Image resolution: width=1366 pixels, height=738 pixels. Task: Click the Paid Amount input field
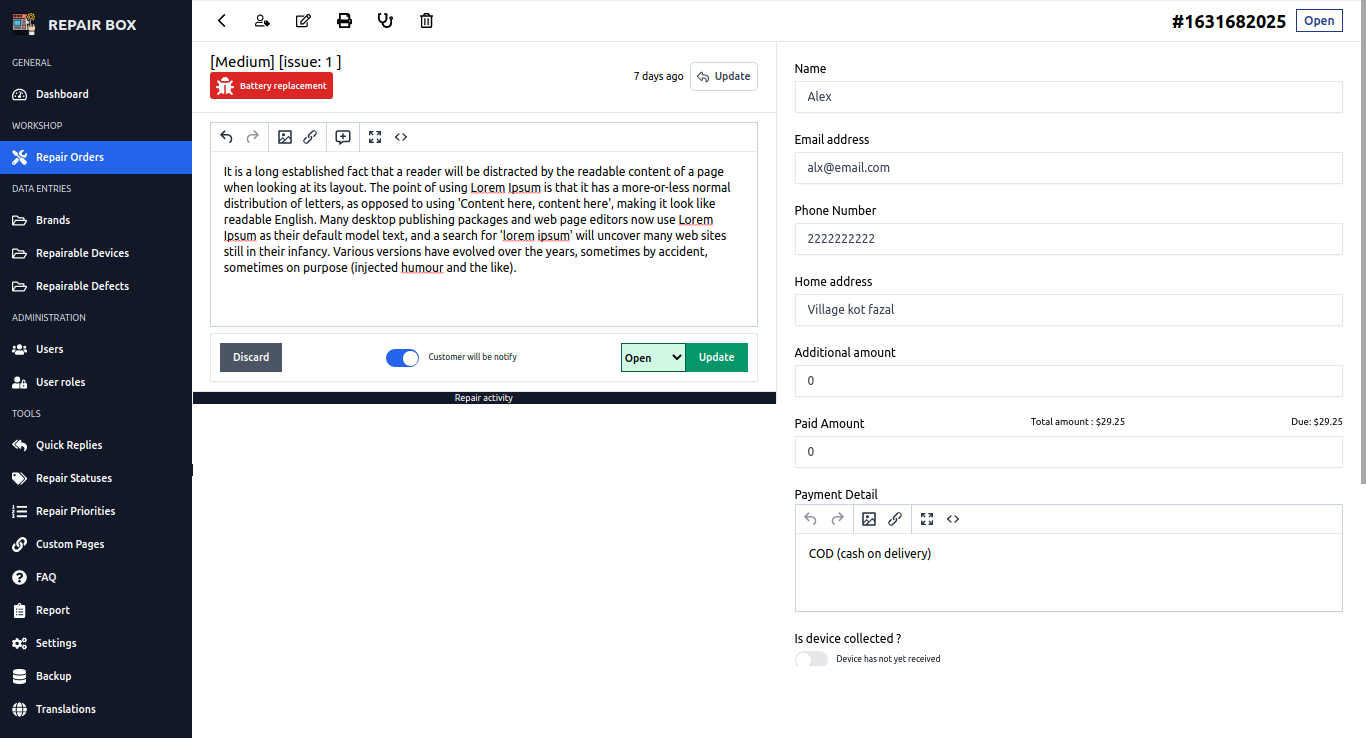tap(1068, 451)
